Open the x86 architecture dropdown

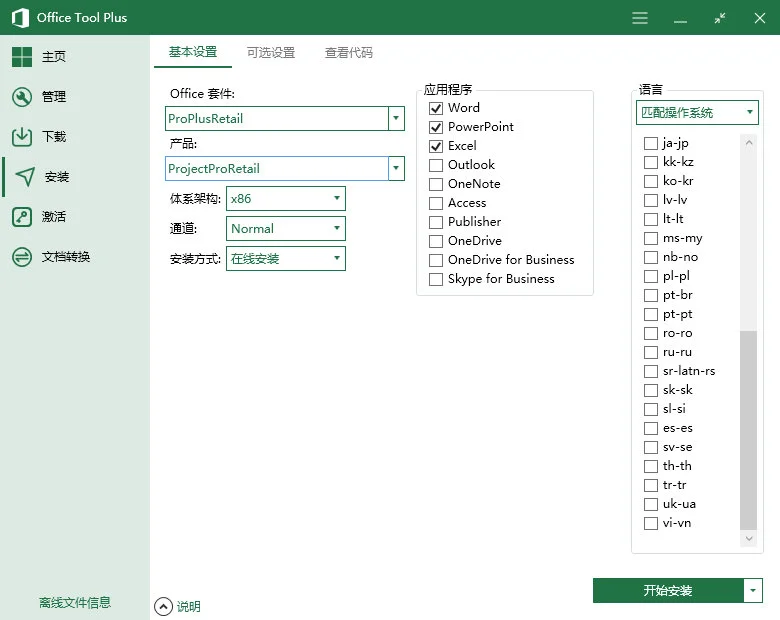pos(286,199)
